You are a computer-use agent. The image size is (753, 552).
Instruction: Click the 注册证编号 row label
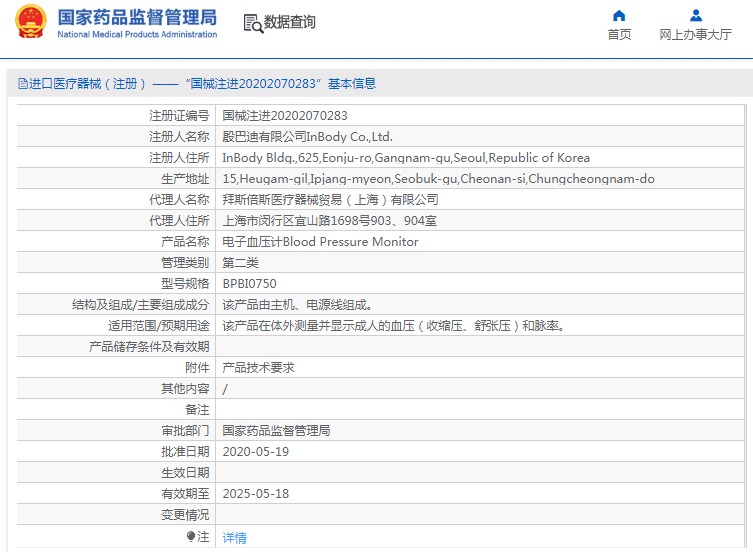coord(179,116)
